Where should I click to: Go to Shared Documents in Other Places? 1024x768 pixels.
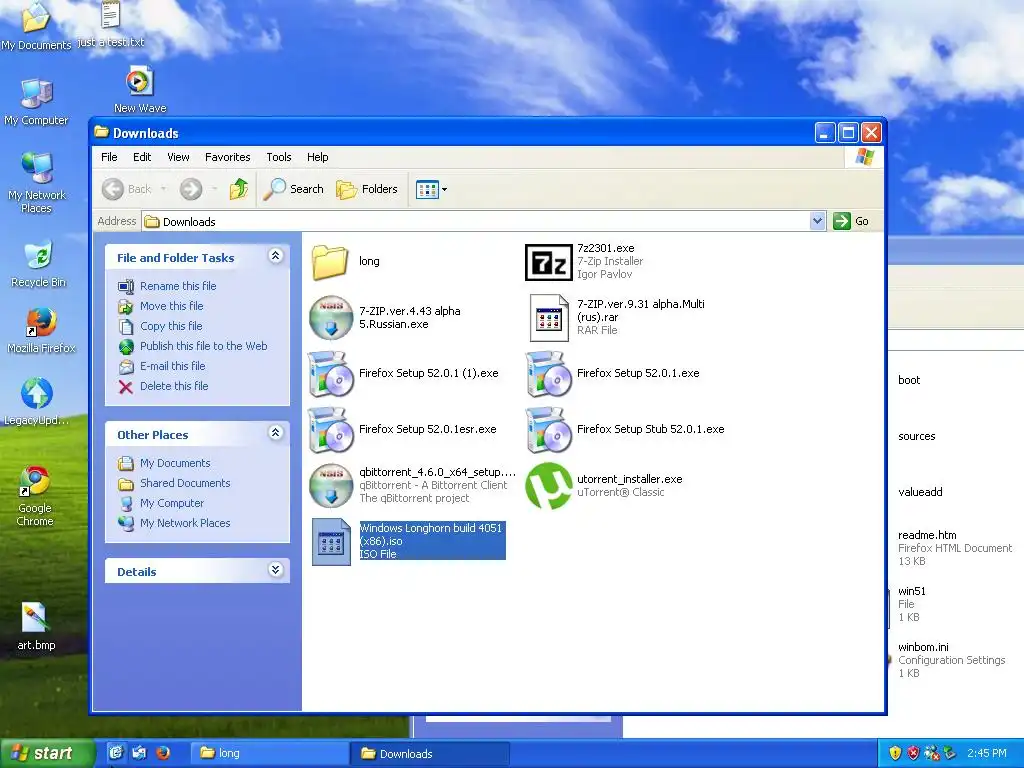pos(185,483)
